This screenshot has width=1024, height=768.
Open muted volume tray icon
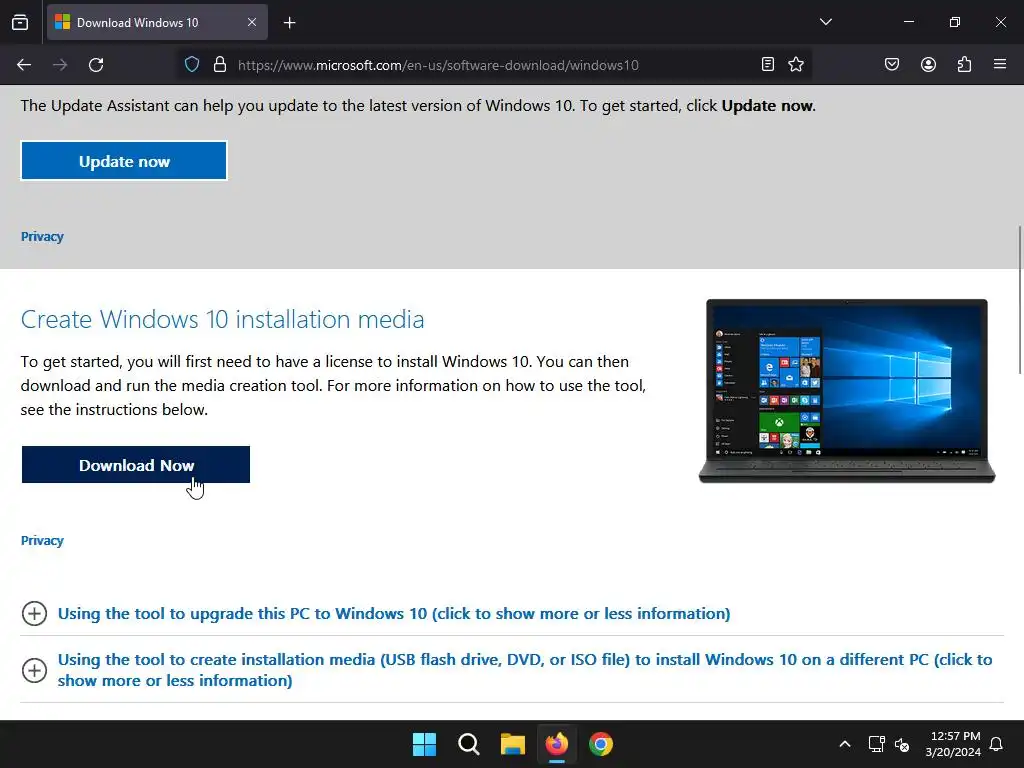tap(902, 744)
